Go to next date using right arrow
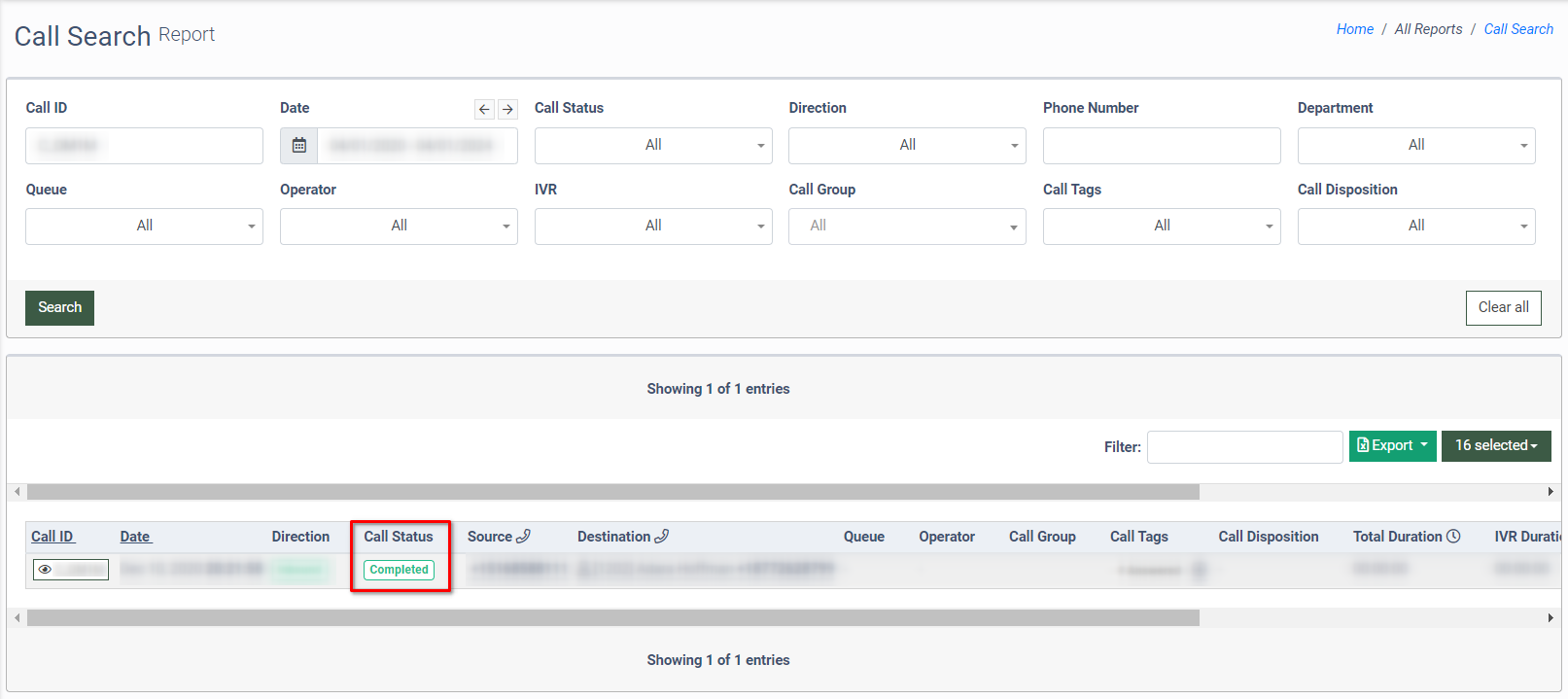1568x699 pixels. 507,109
